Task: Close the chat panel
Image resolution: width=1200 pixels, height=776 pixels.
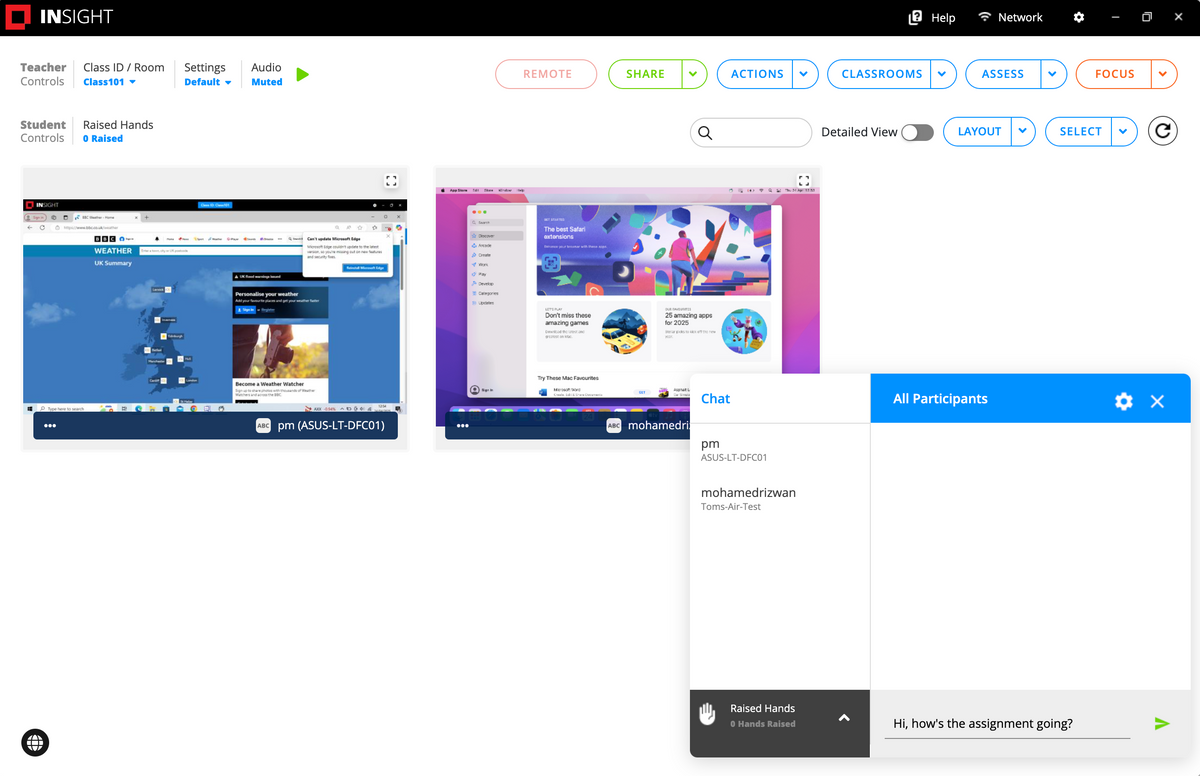Action: point(1157,401)
